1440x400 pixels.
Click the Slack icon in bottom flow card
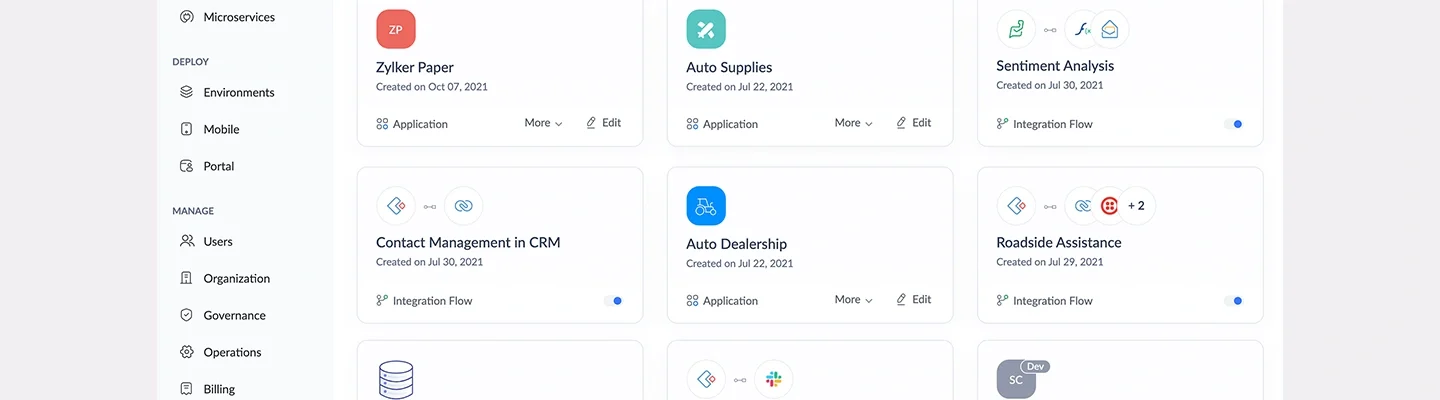click(773, 380)
